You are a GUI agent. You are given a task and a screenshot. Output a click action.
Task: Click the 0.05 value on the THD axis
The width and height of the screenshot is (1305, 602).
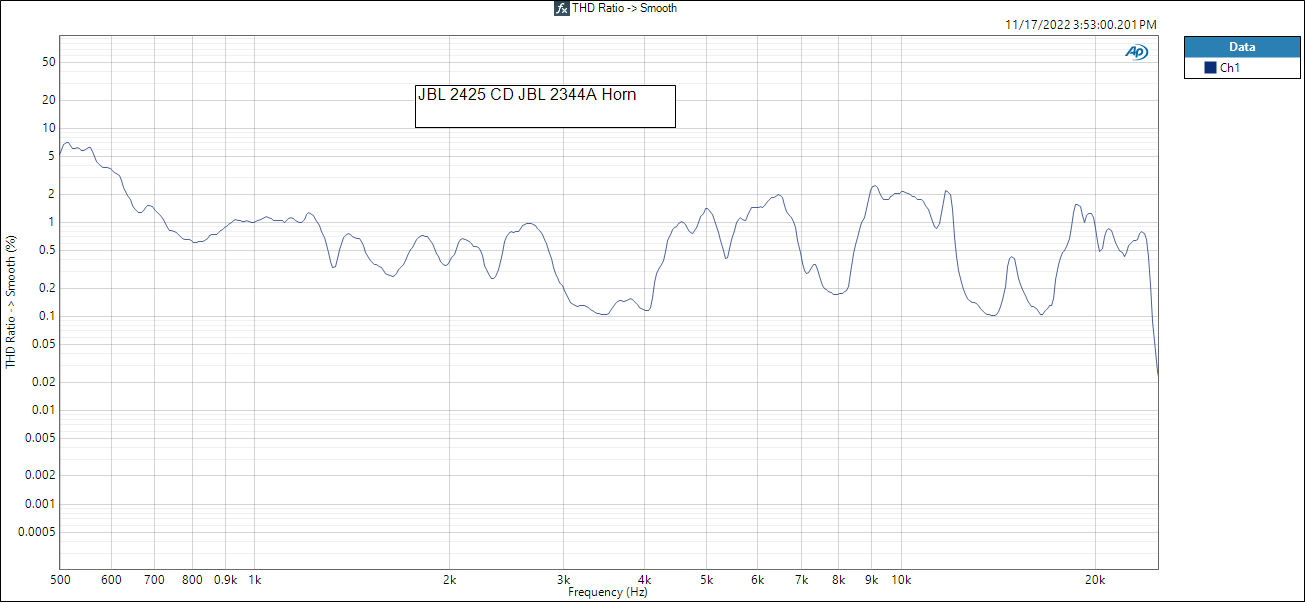click(x=43, y=344)
